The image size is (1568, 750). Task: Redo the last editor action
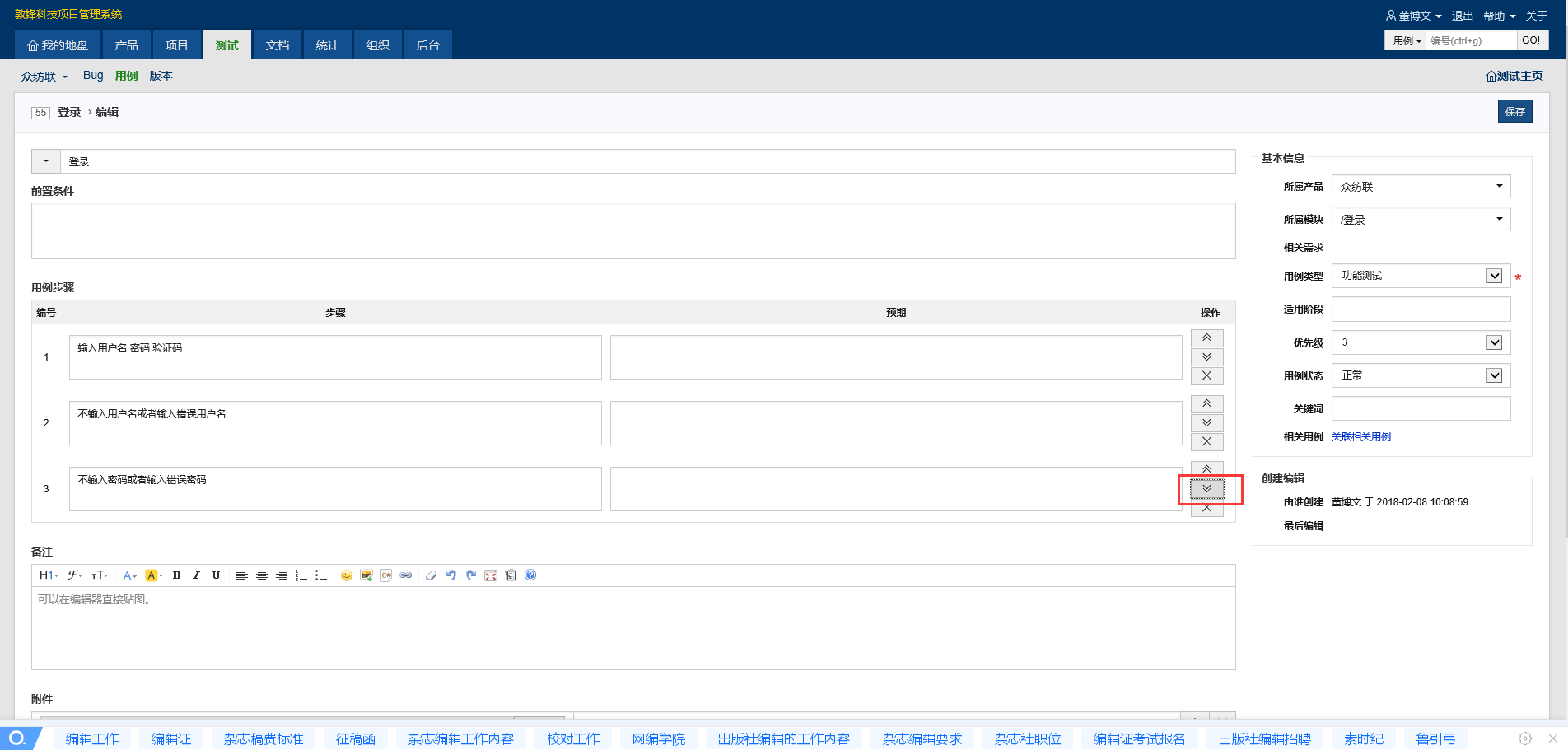[x=471, y=575]
